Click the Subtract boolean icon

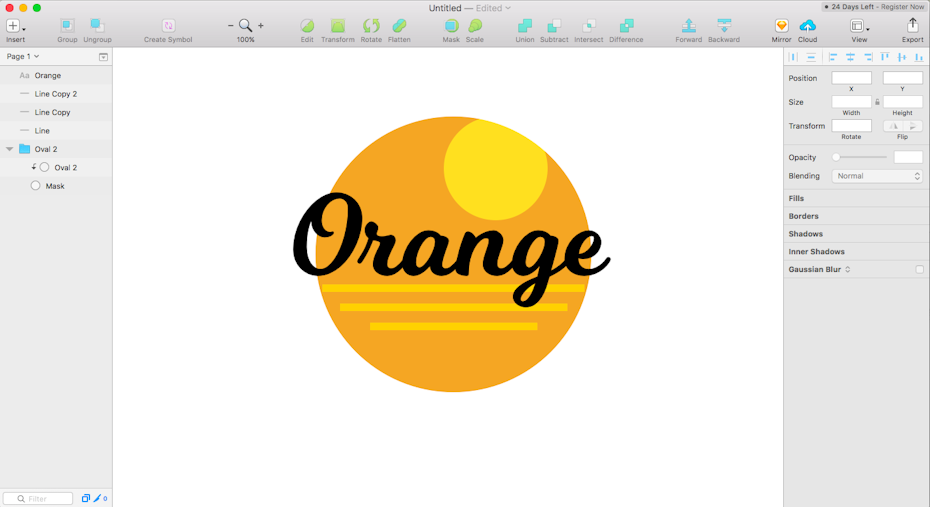pyautogui.click(x=554, y=26)
